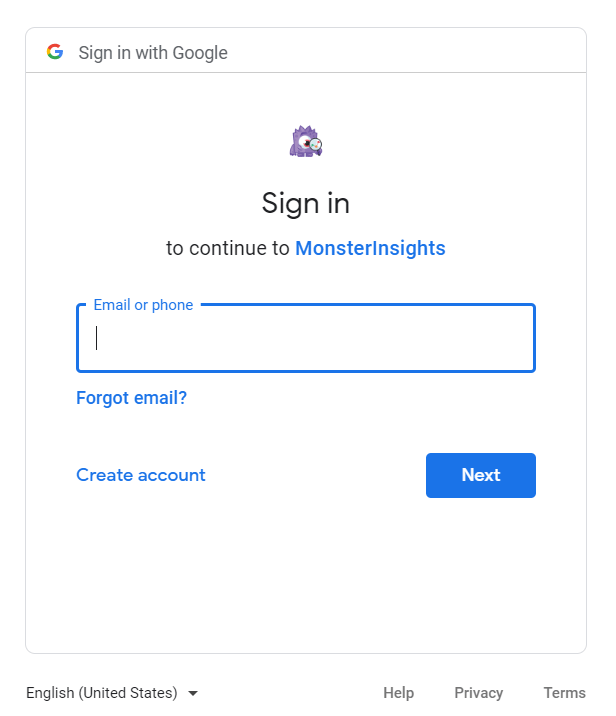Expand the English (United States) language selector

point(112,693)
